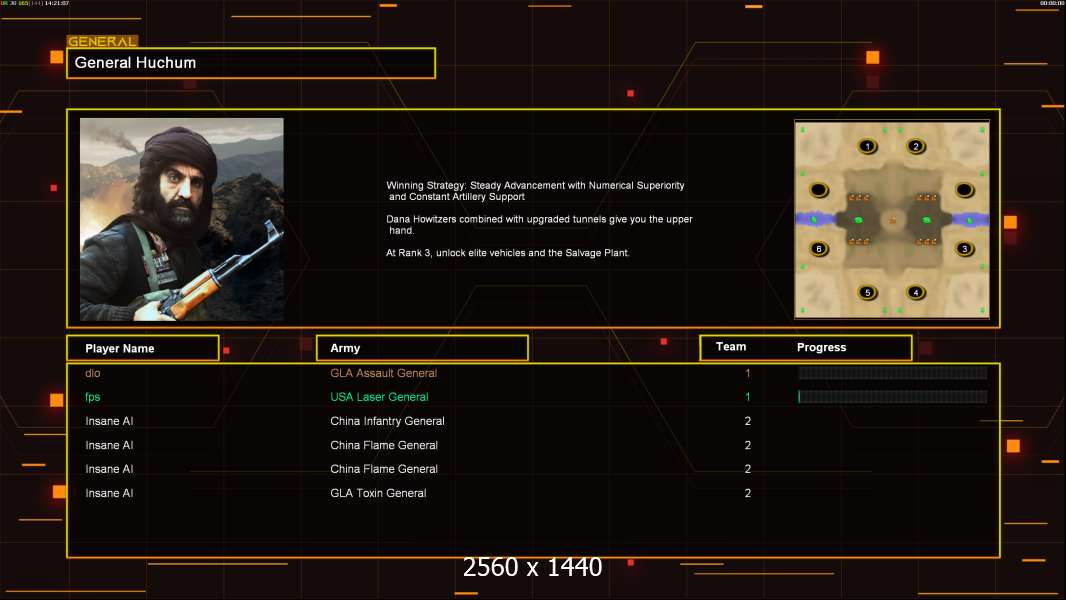Click dio's loading progress bar
This screenshot has height=600, width=1066.
[x=893, y=372]
